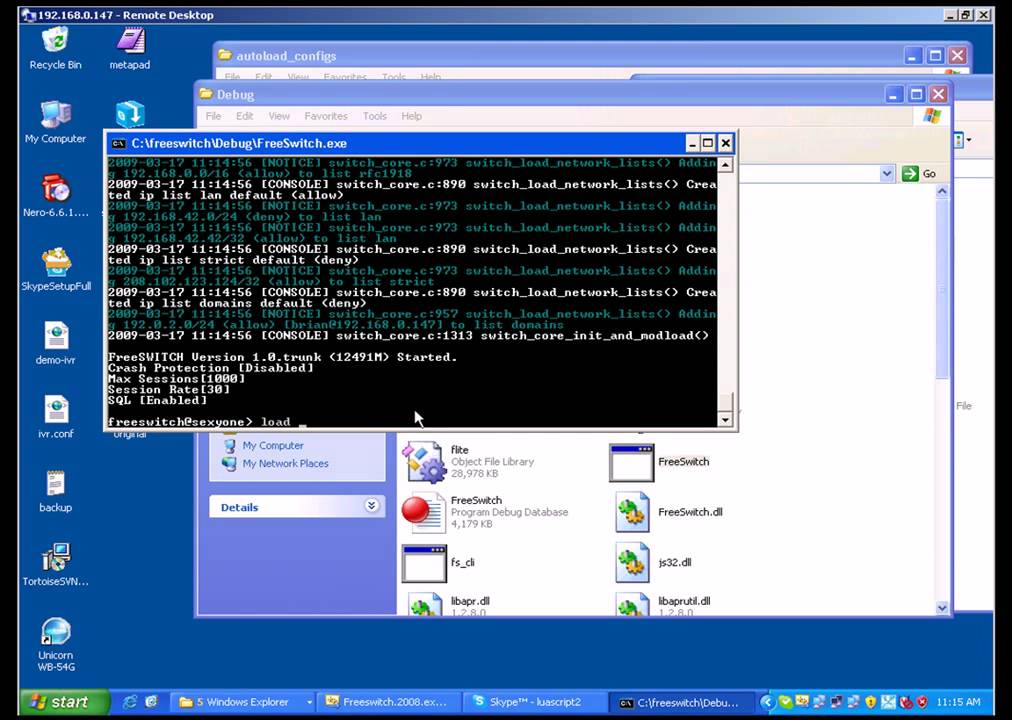The image size is (1012, 720).
Task: Click the console scrollbar thumb
Action: tap(725, 402)
